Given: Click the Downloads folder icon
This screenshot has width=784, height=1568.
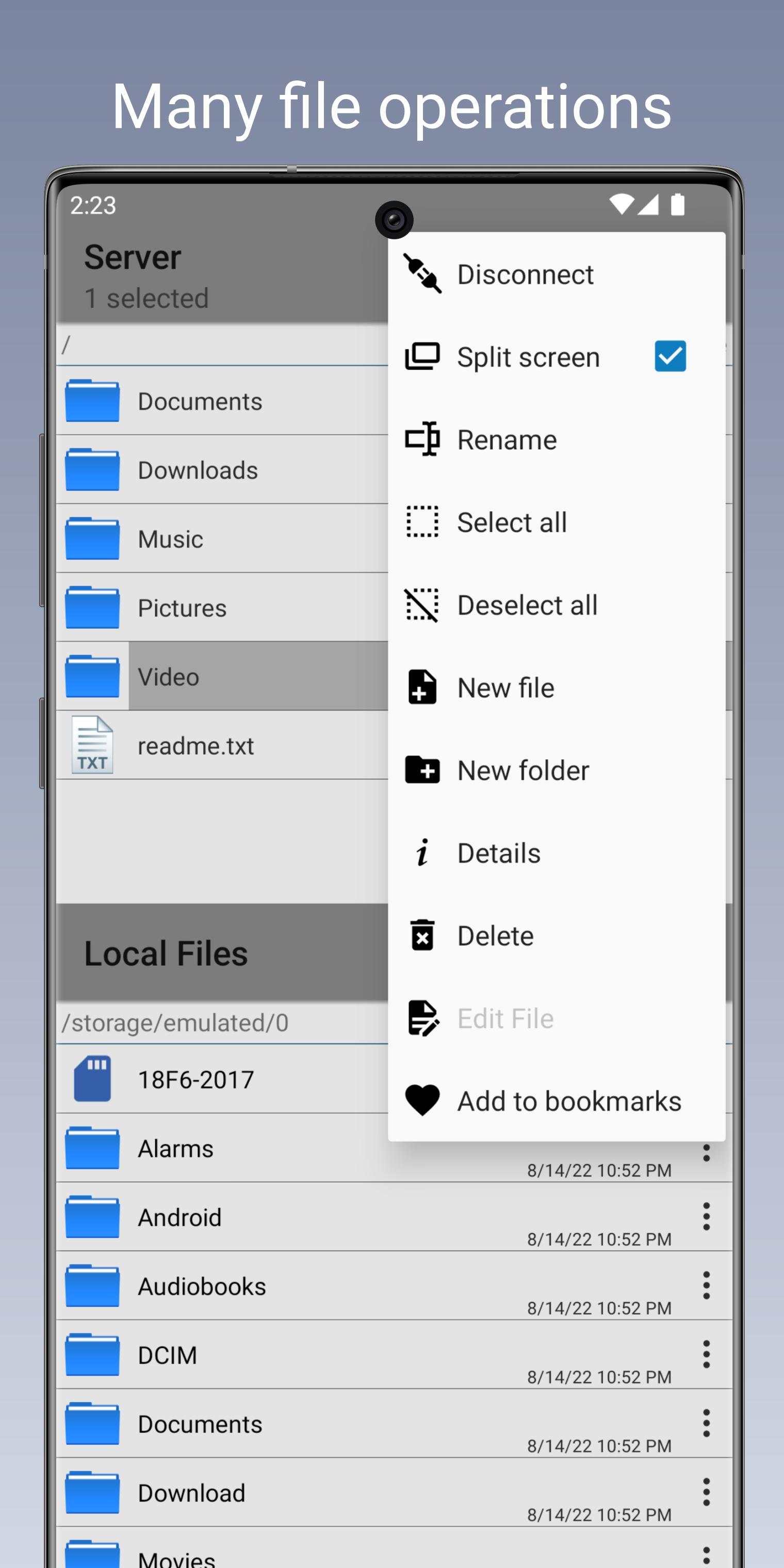Looking at the screenshot, I should tap(92, 469).
